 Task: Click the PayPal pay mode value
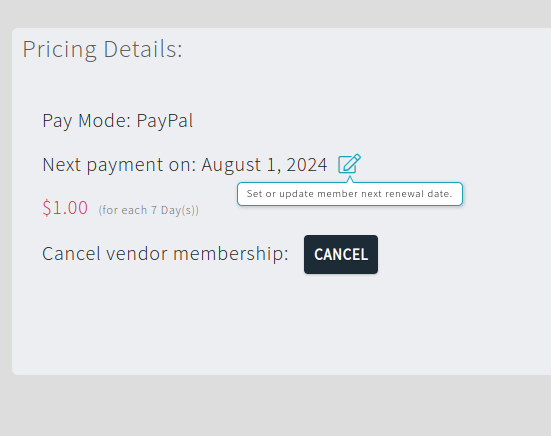click(164, 121)
